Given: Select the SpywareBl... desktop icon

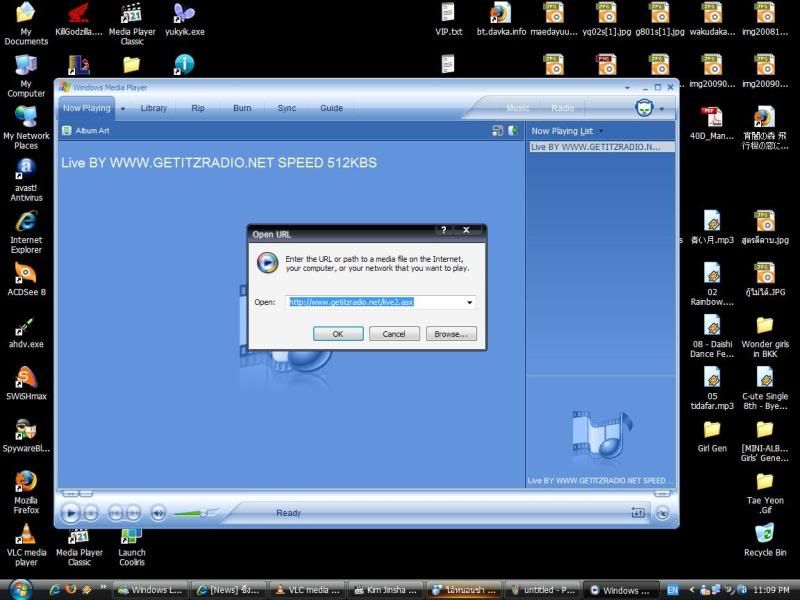Looking at the screenshot, I should pos(26,436).
